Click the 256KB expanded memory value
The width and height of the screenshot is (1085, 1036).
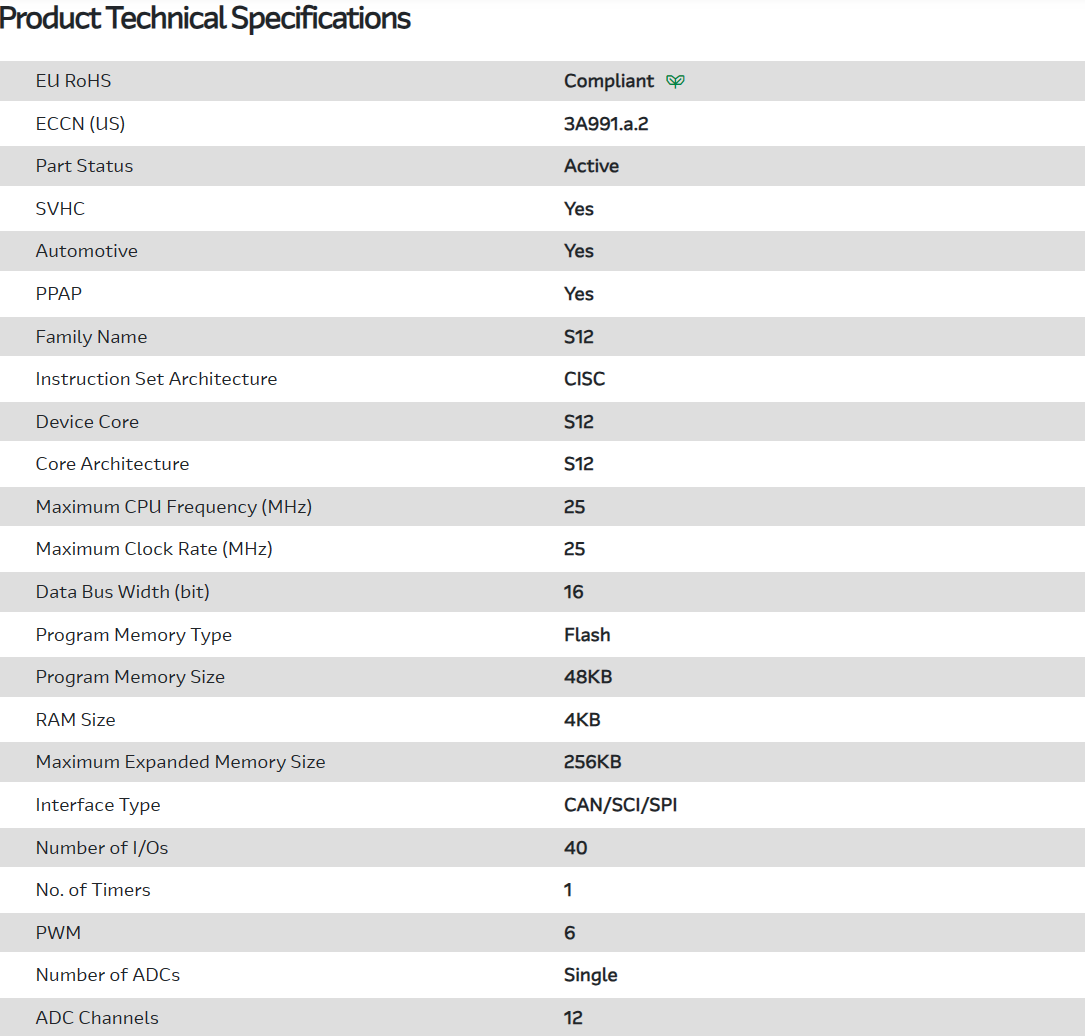point(592,762)
